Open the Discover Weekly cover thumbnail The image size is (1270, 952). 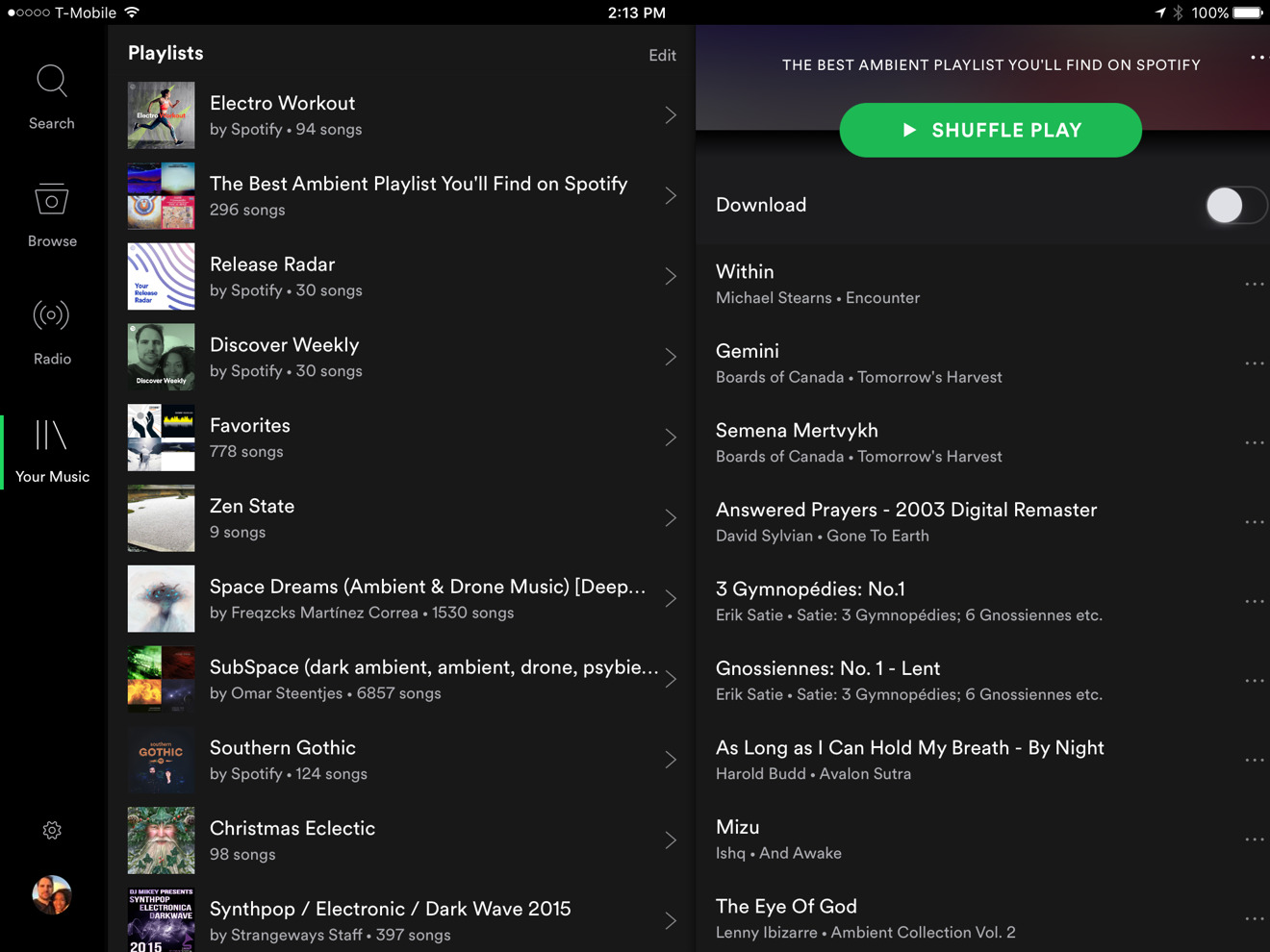tap(161, 357)
